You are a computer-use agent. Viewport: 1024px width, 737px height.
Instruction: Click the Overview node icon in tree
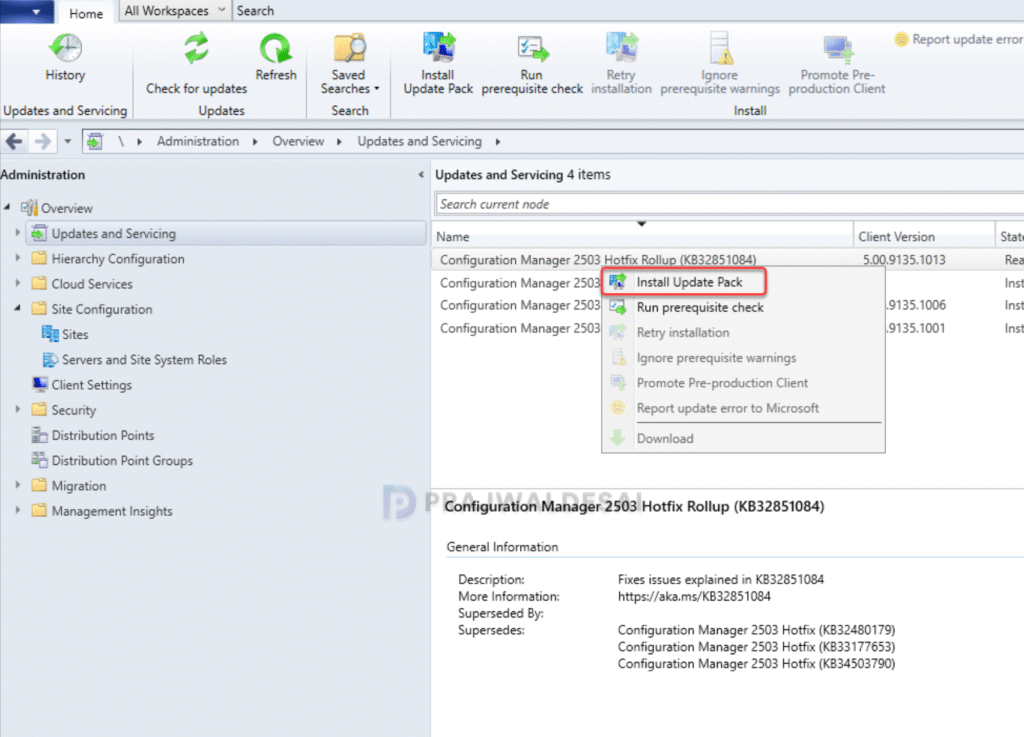pos(29,208)
